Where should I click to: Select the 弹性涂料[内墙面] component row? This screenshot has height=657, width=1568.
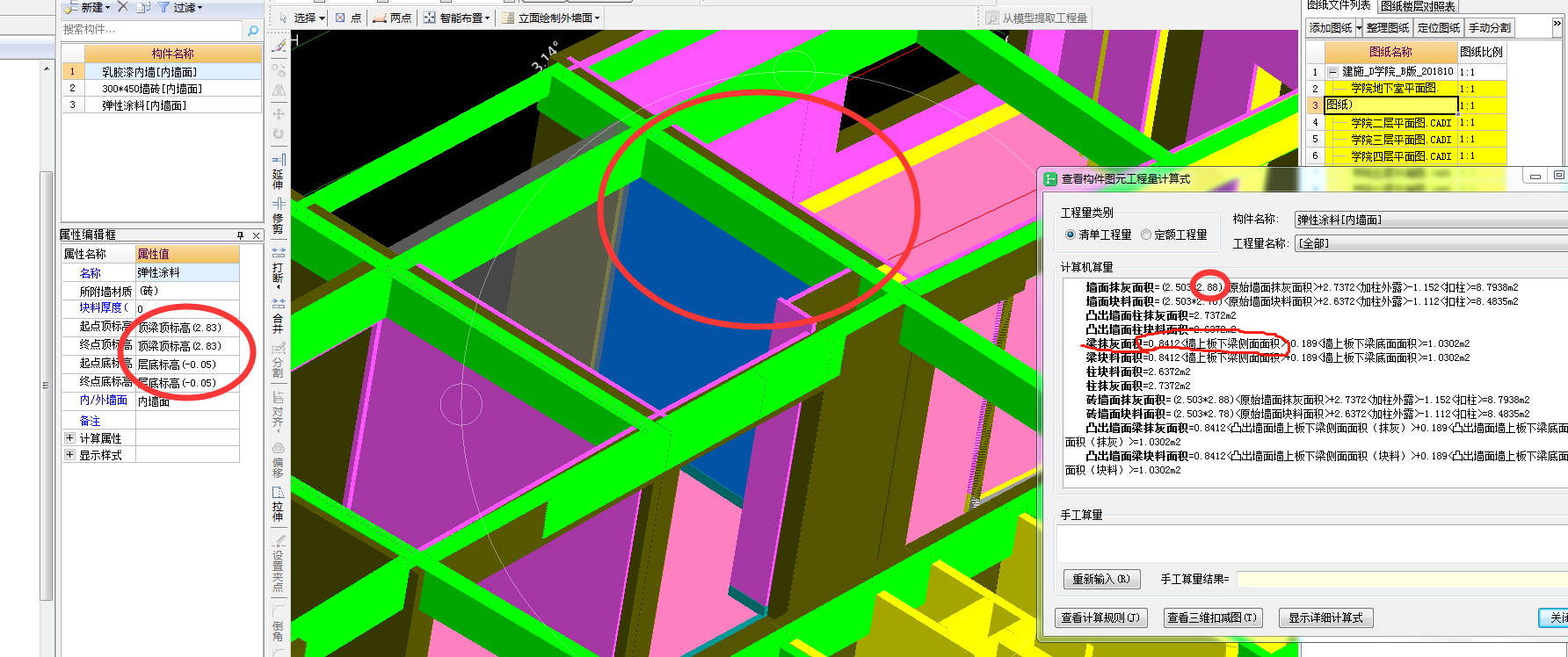point(162,105)
